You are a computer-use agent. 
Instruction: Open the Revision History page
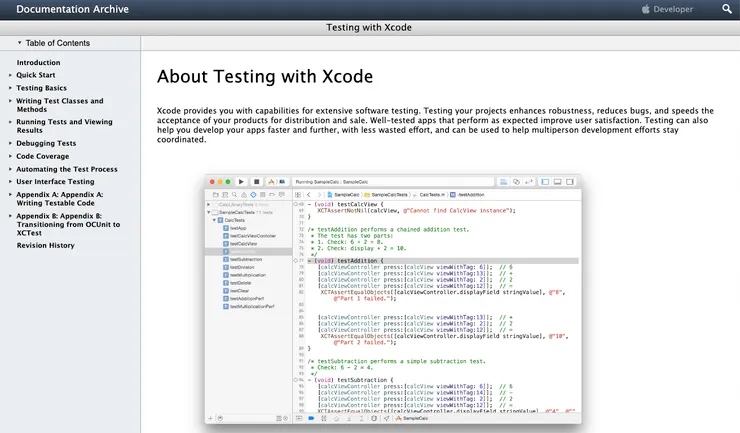click(45, 245)
